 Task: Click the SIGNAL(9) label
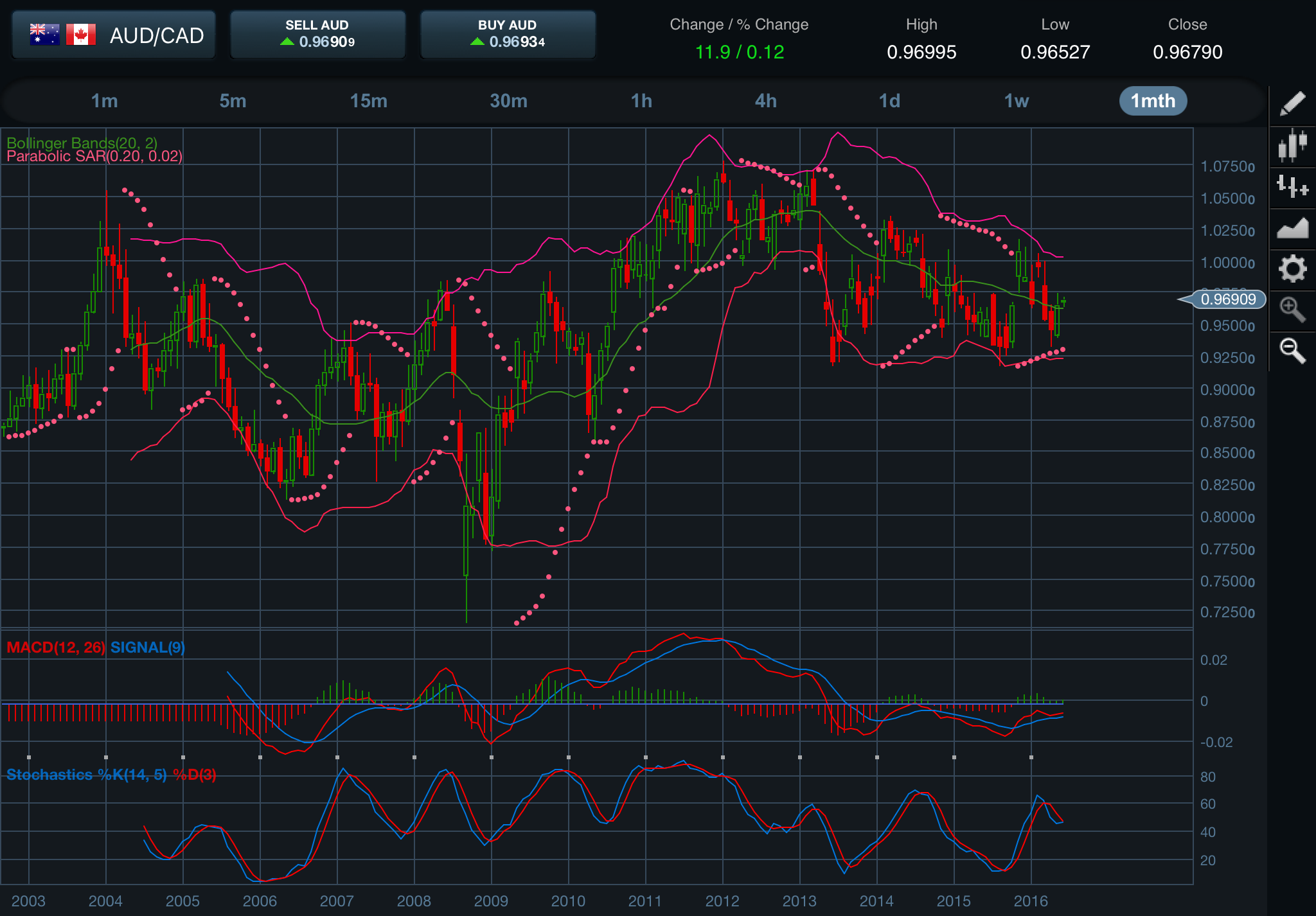coord(148,647)
